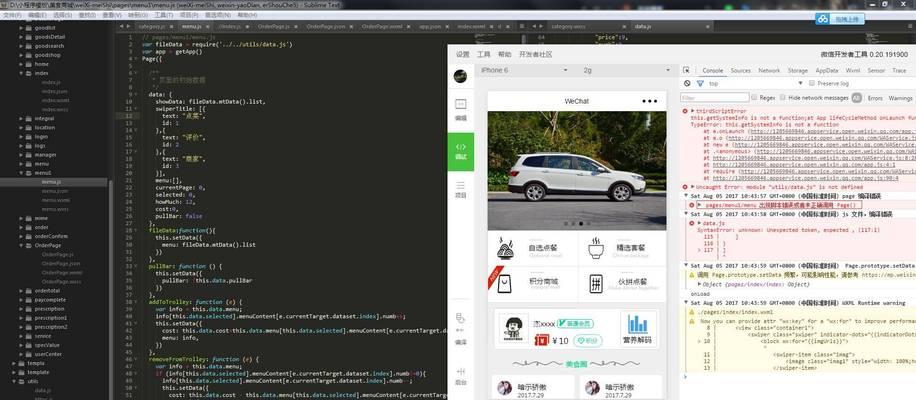Open the AppData tab in devtools

point(827,70)
